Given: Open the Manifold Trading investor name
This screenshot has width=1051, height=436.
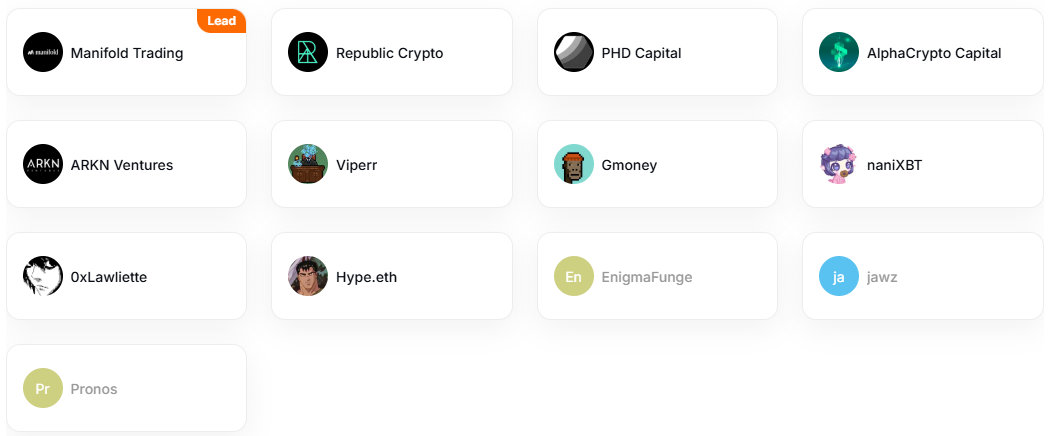Looking at the screenshot, I should (127, 53).
